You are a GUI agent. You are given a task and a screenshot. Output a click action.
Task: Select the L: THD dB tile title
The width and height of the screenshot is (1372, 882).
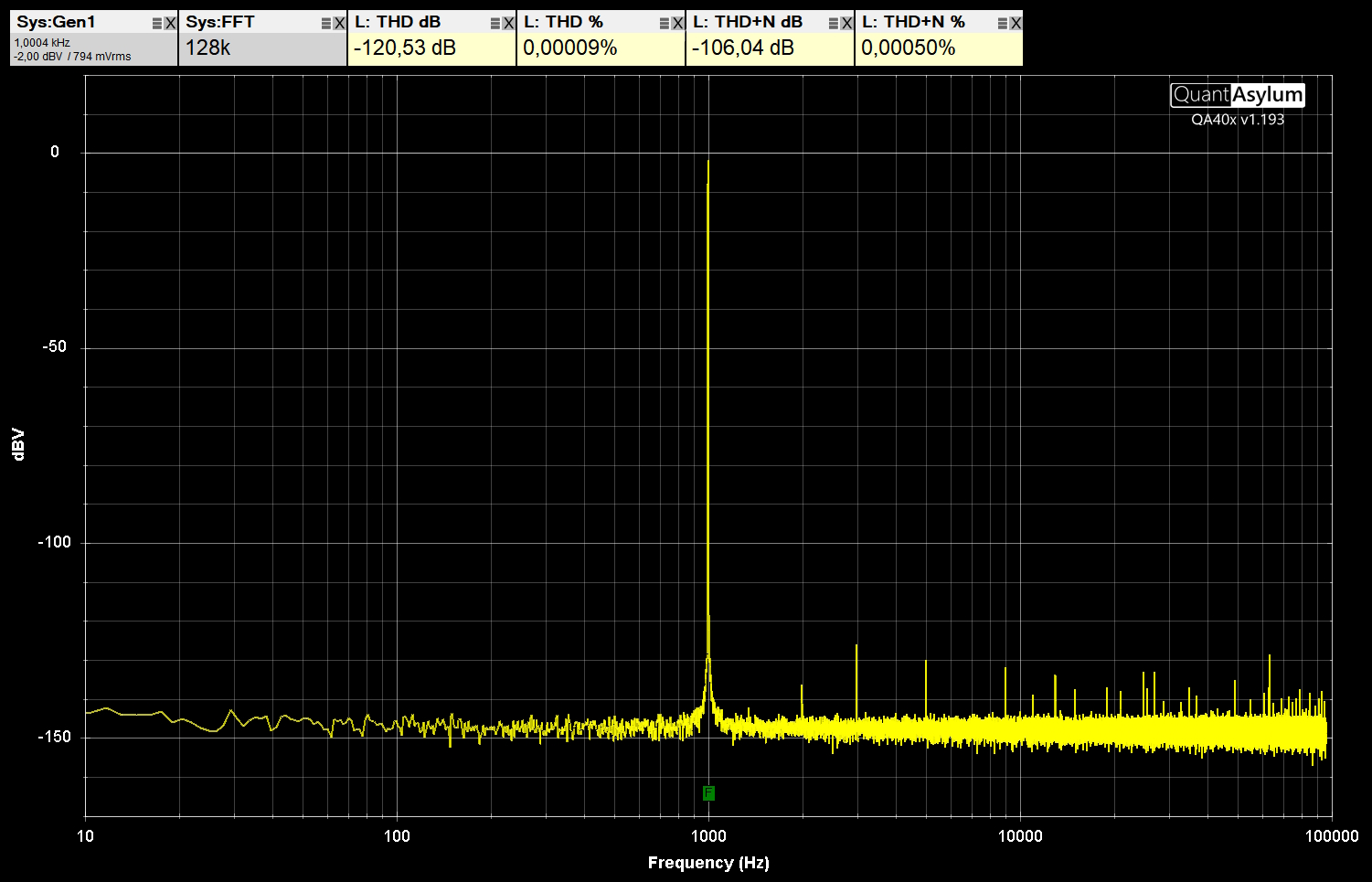click(398, 22)
